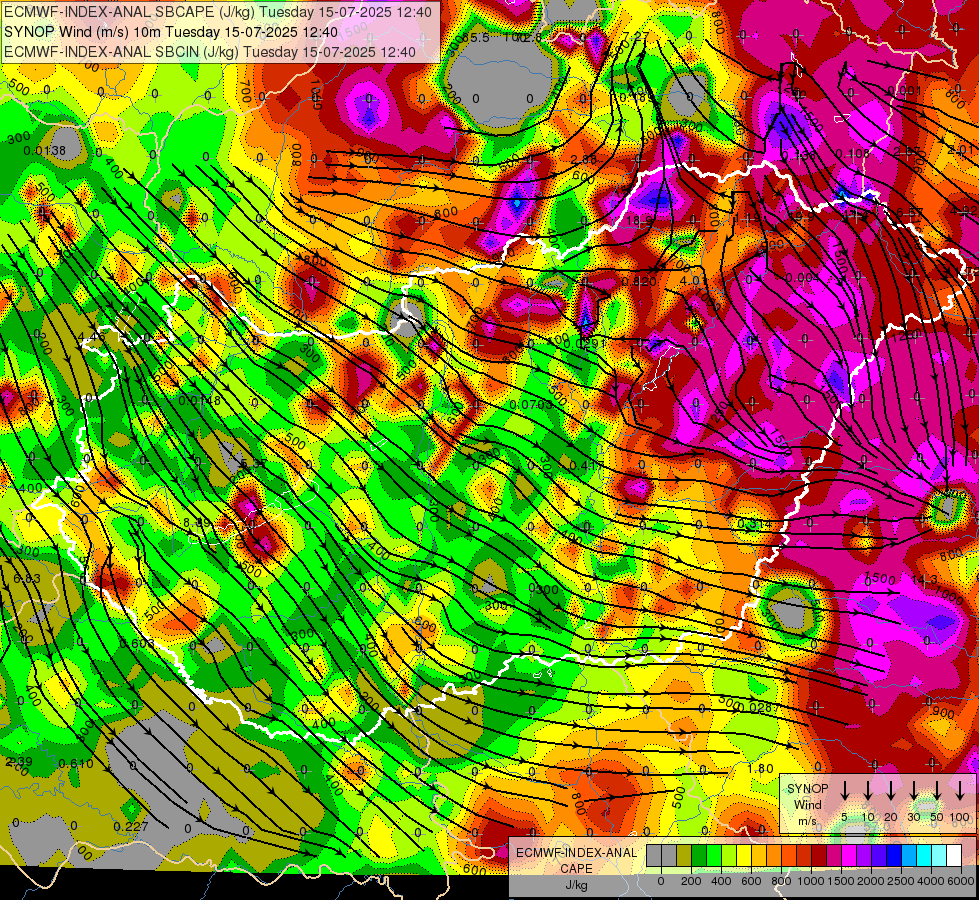Viewport: 979px width, 900px height.
Task: Click the 0.0703 value on the map
Action: [x=531, y=404]
